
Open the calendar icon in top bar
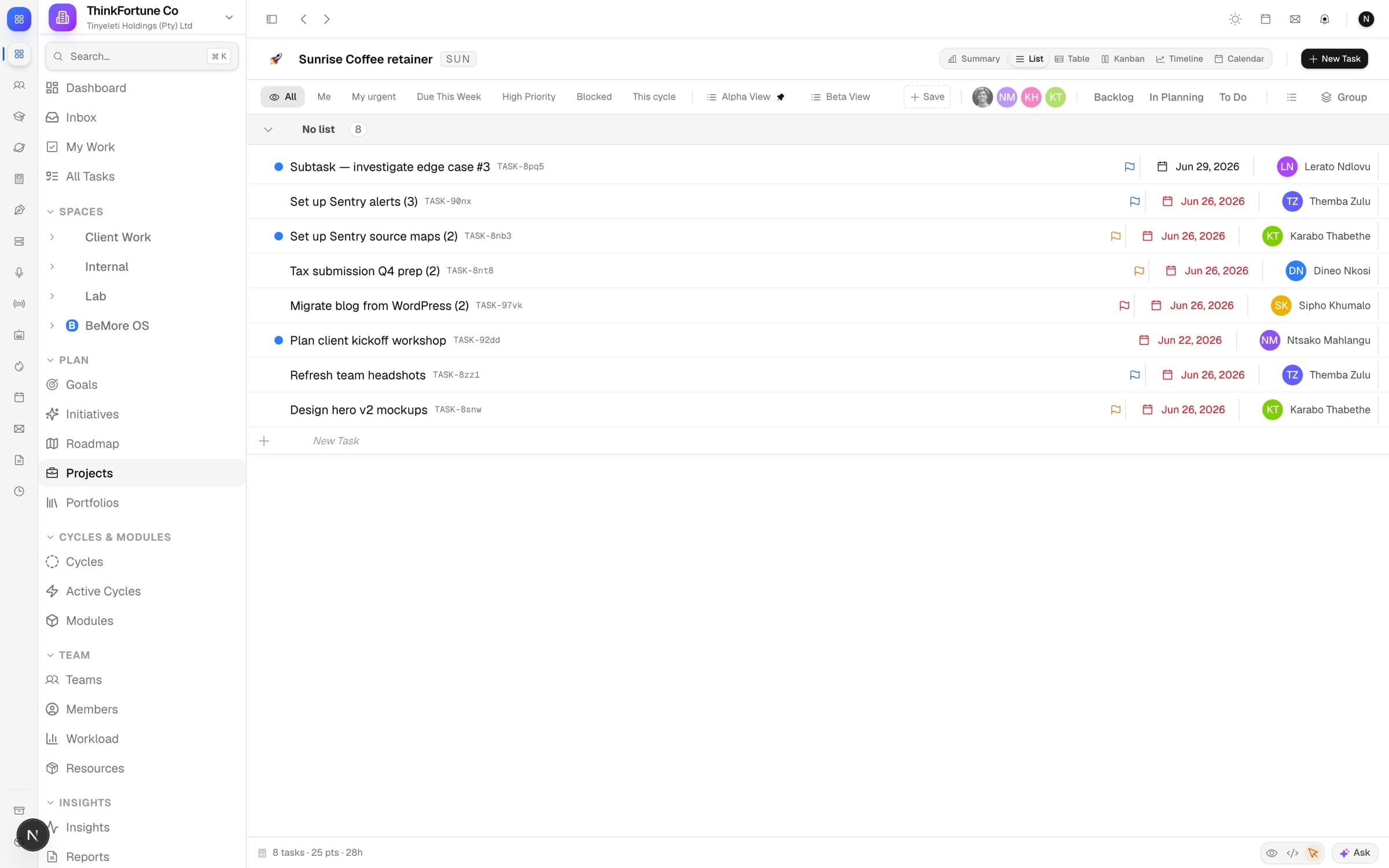[x=1265, y=19]
